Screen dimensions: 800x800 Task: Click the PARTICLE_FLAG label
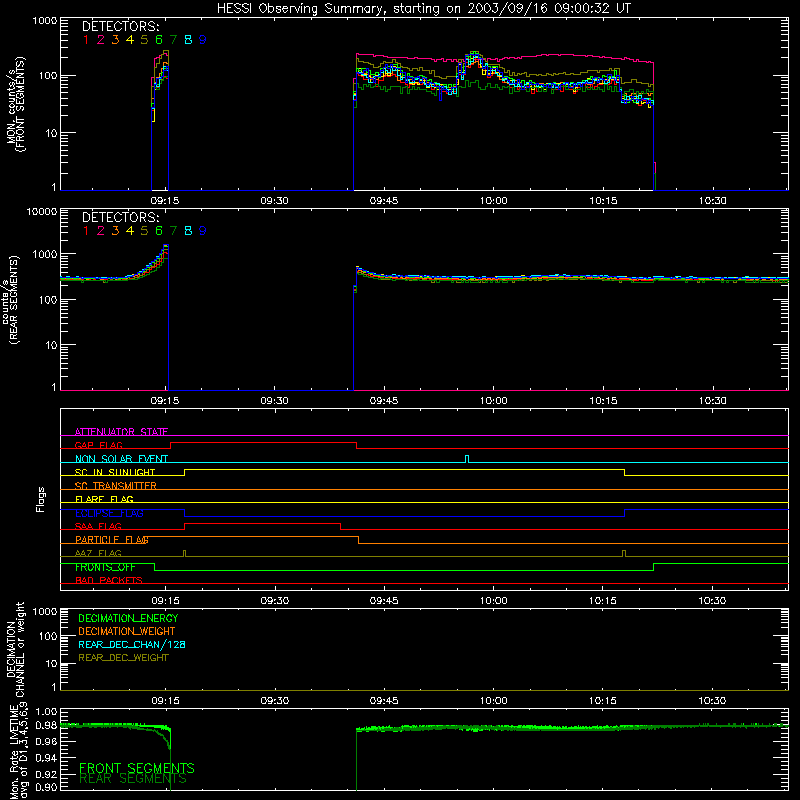112,540
